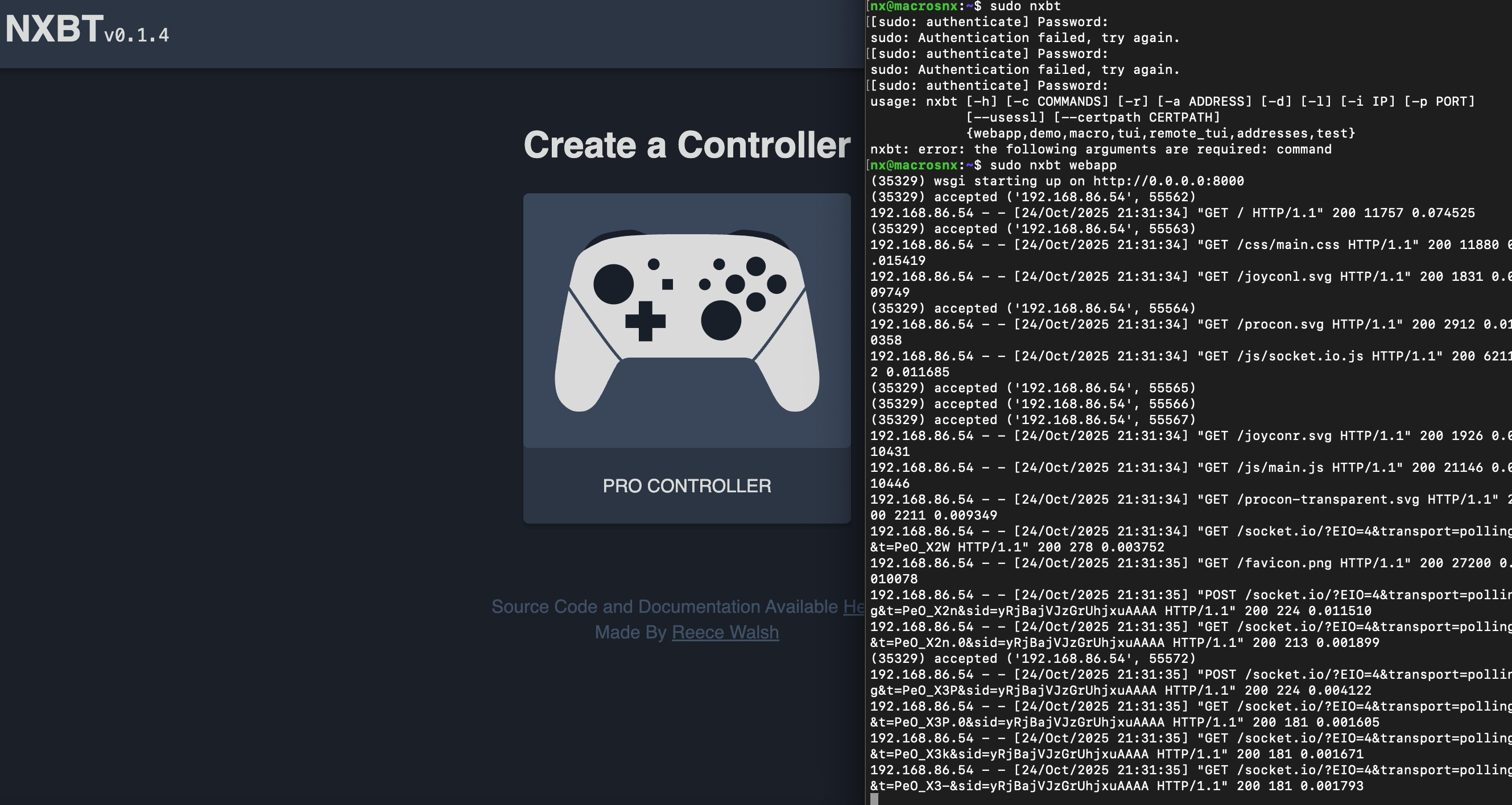Click the "GET /js/main.js" log line
The image size is (1512, 805).
tap(1191, 468)
